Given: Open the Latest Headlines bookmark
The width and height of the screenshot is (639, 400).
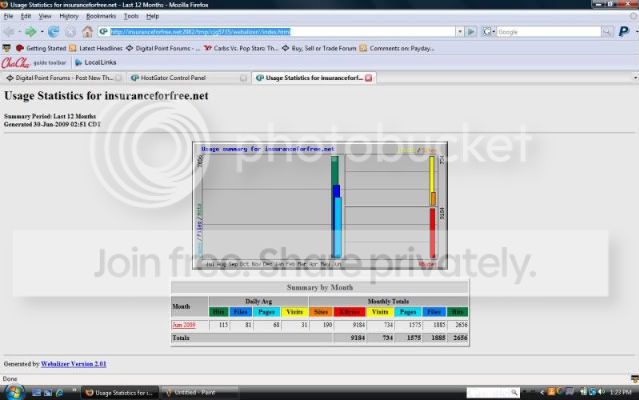Looking at the screenshot, I should pyautogui.click(x=96, y=48).
